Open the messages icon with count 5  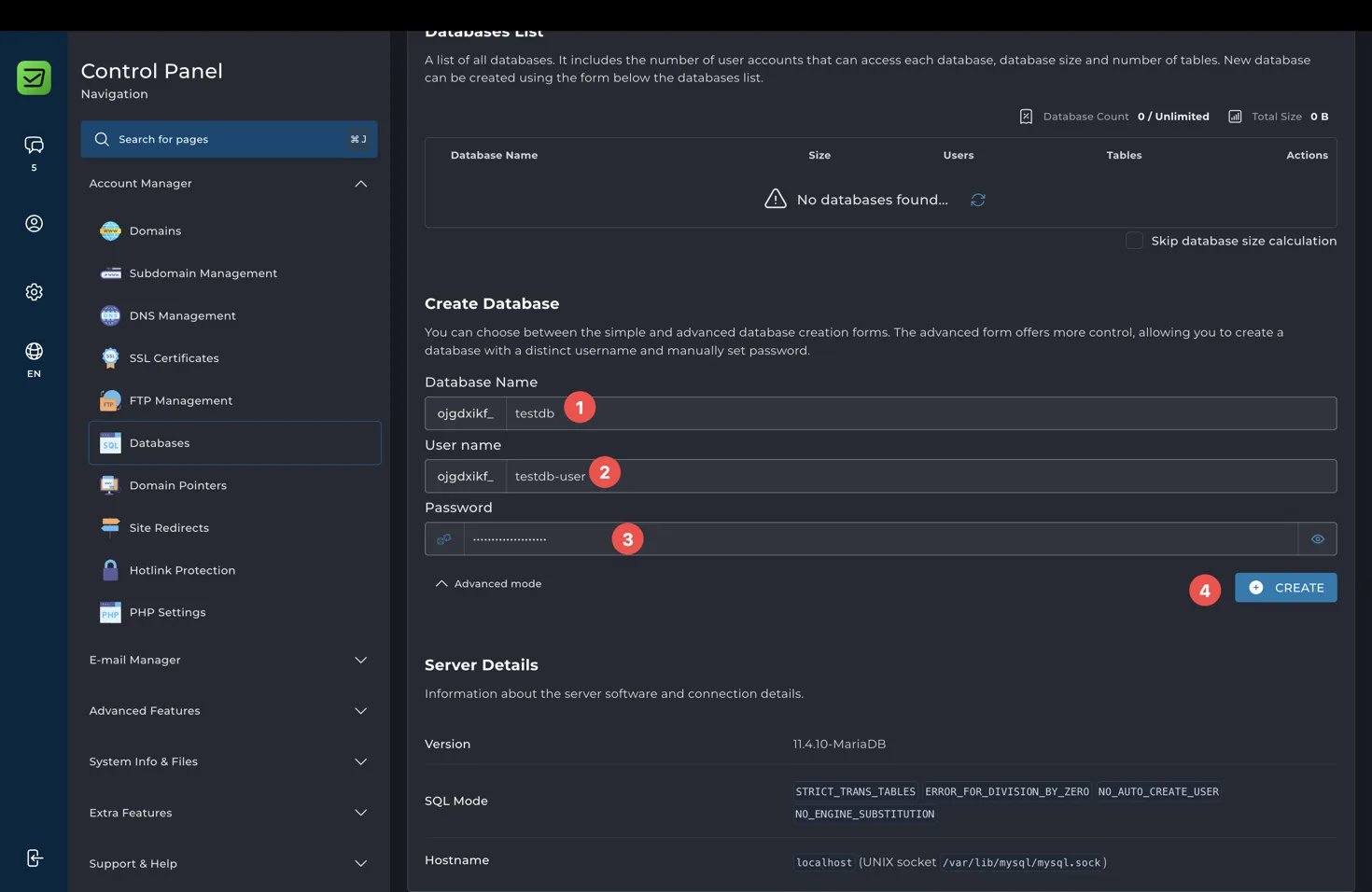click(34, 145)
